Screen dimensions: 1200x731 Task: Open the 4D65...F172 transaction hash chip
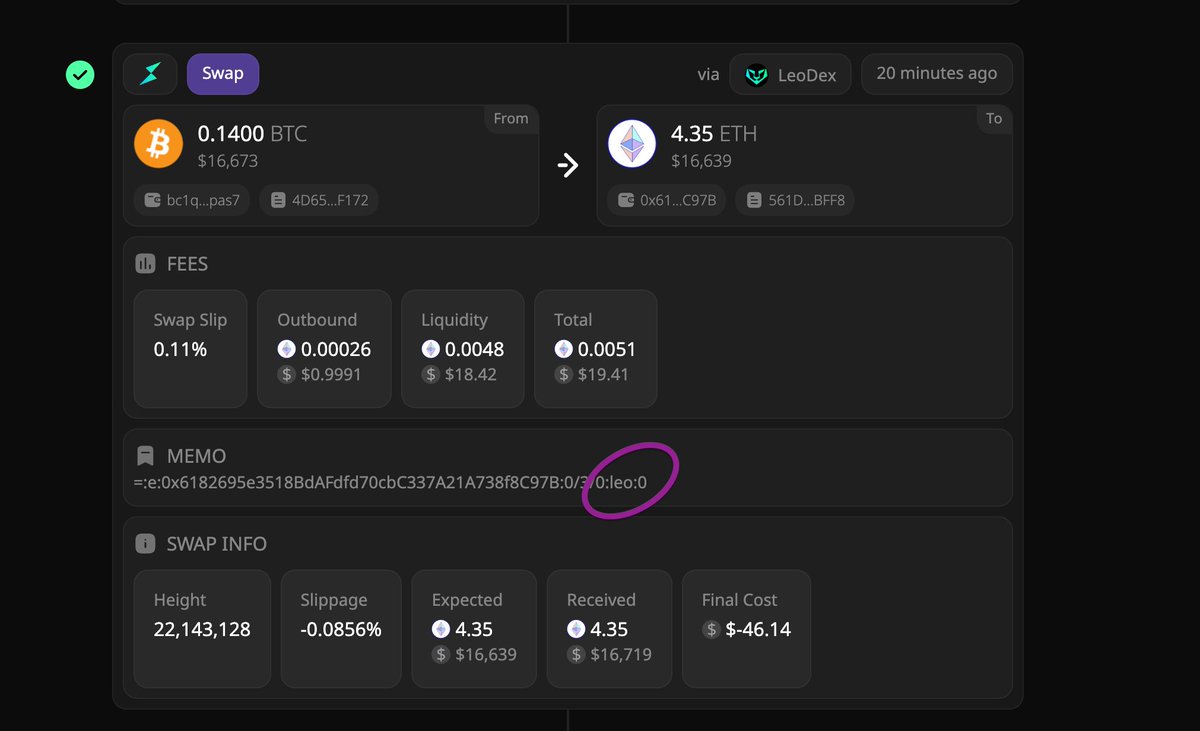coord(319,199)
